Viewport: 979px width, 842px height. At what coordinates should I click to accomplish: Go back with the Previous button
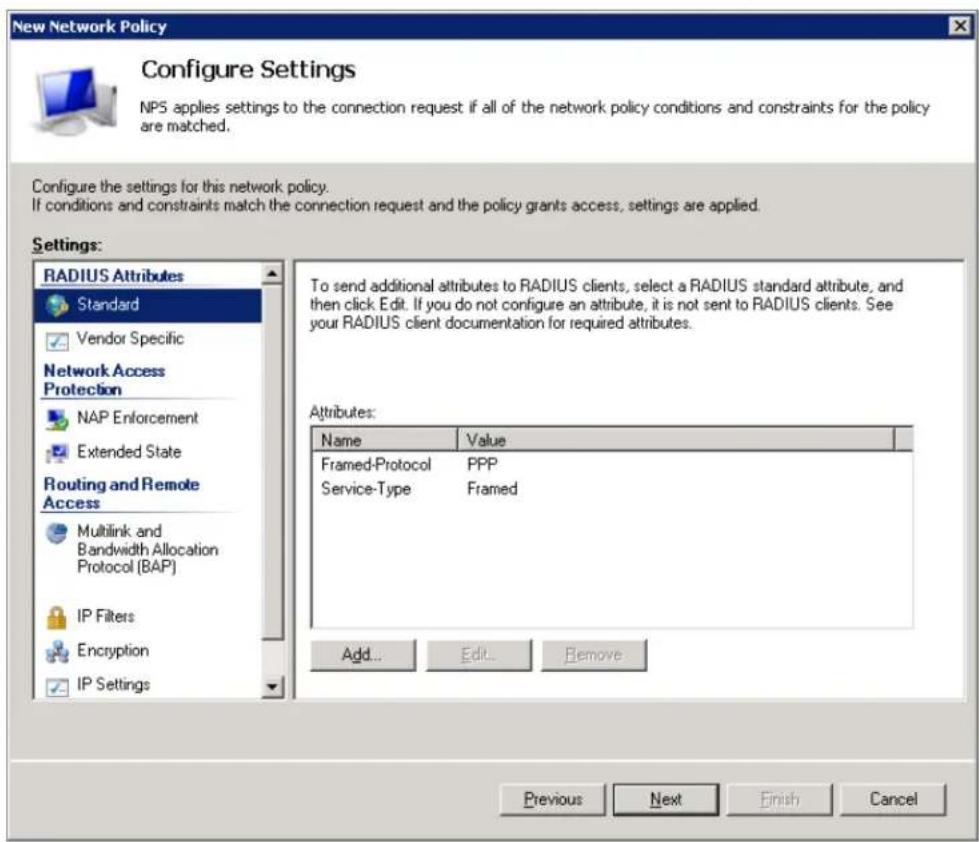553,800
